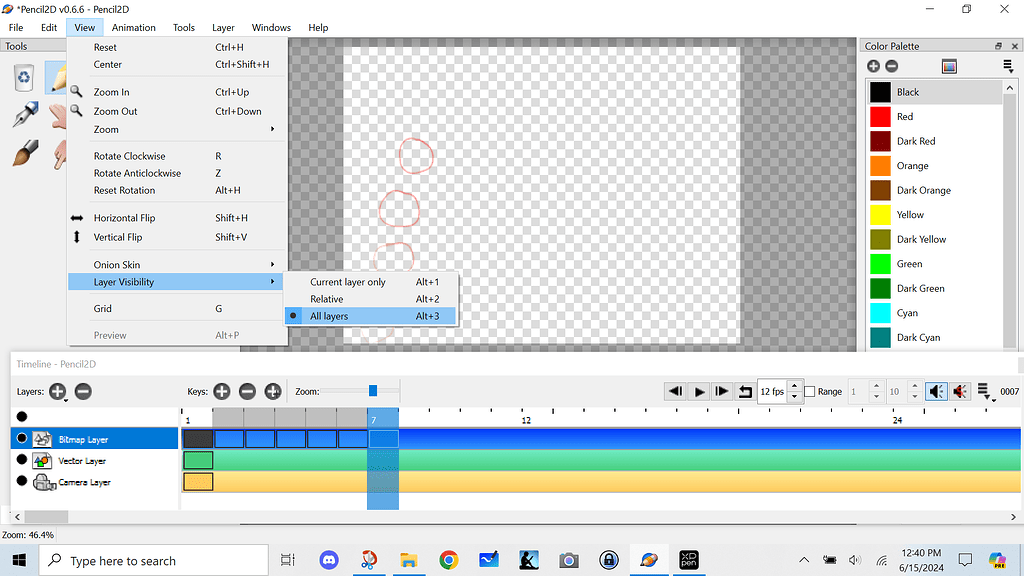This screenshot has width=1024, height=576.
Task: Open the native color dialog icon
Action: [949, 66]
